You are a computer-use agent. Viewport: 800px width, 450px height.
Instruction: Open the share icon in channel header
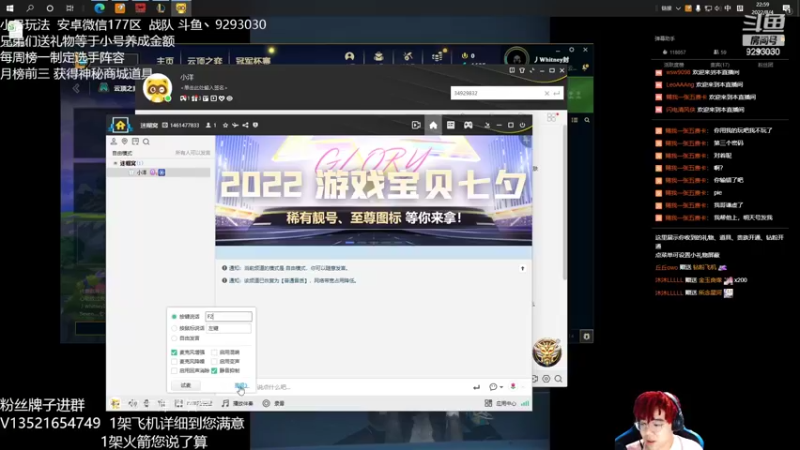[245, 125]
